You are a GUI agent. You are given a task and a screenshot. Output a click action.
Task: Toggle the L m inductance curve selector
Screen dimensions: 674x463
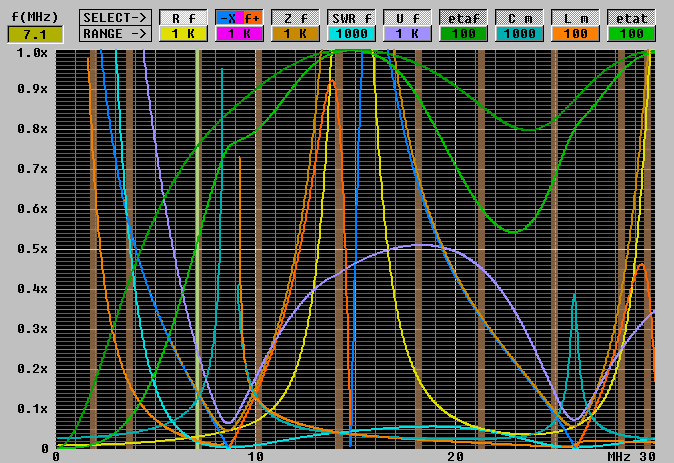575,18
